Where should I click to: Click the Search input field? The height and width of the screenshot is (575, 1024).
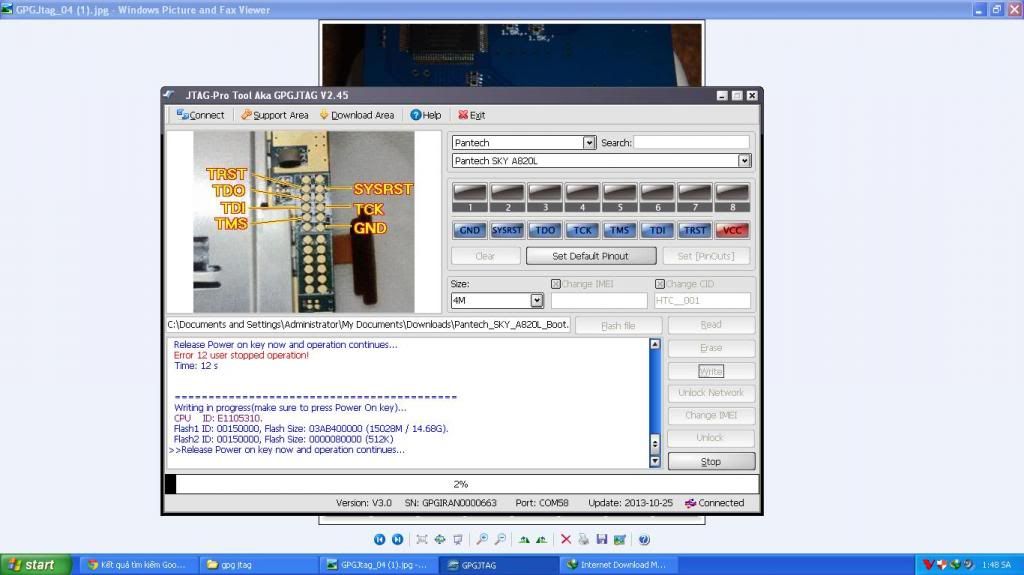pyautogui.click(x=692, y=142)
